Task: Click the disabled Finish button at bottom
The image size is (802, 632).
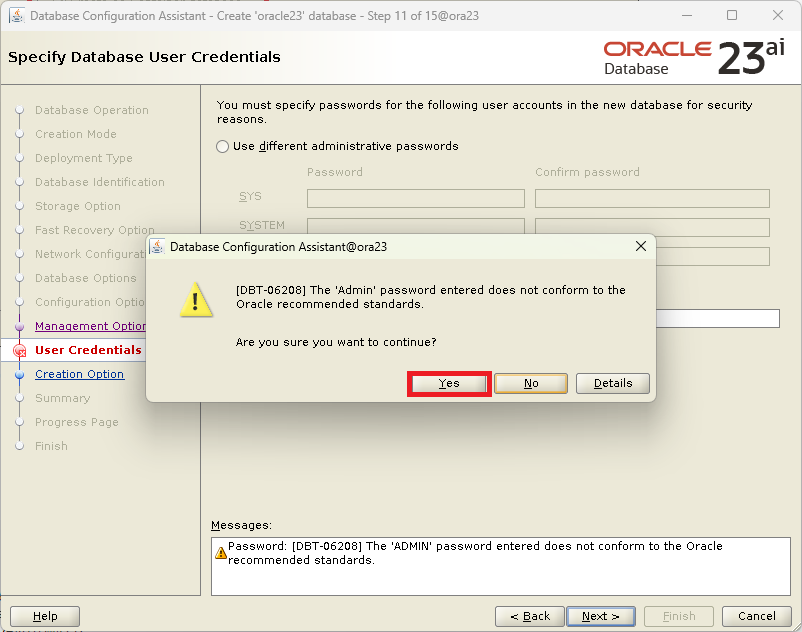Action: pyautogui.click(x=679, y=616)
